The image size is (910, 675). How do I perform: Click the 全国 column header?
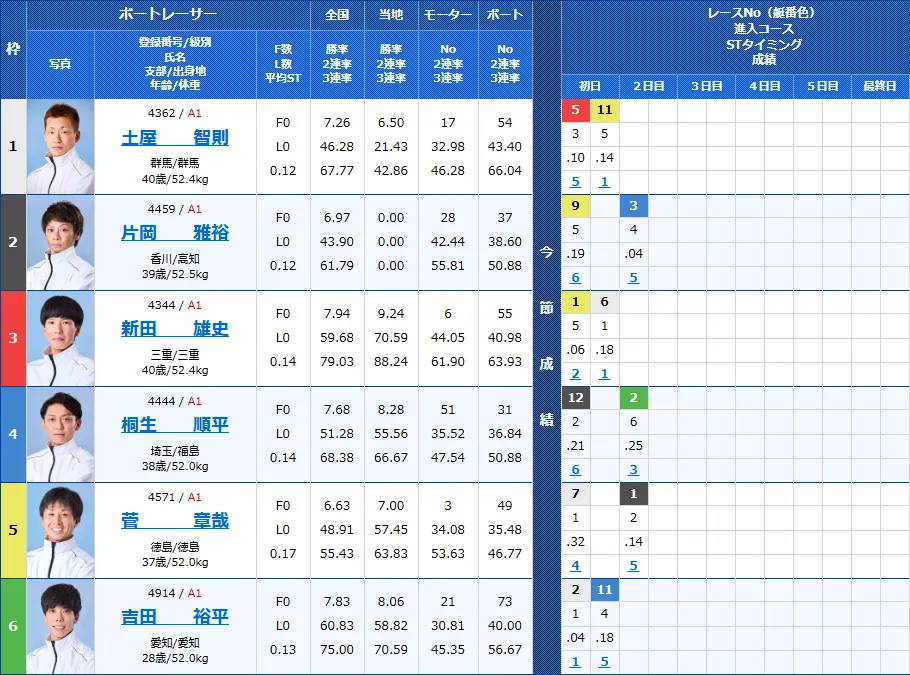[x=337, y=15]
